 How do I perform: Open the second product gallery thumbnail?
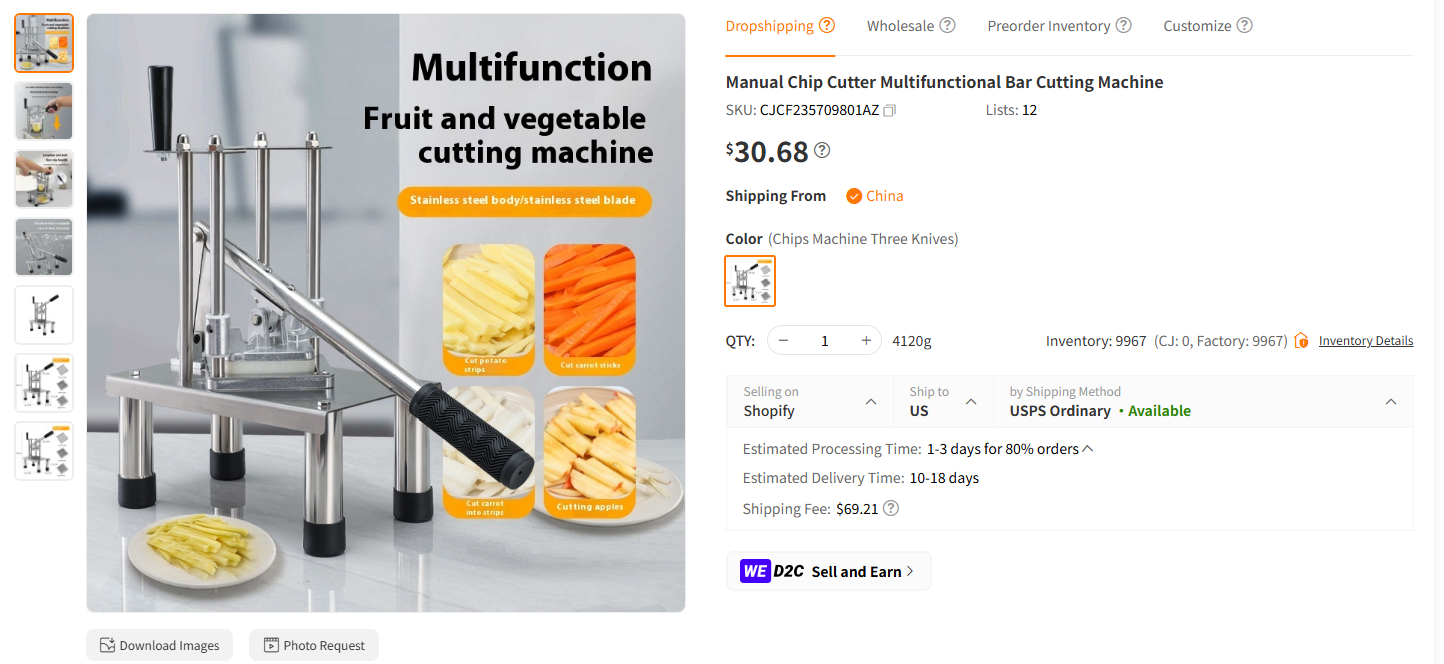pos(43,110)
